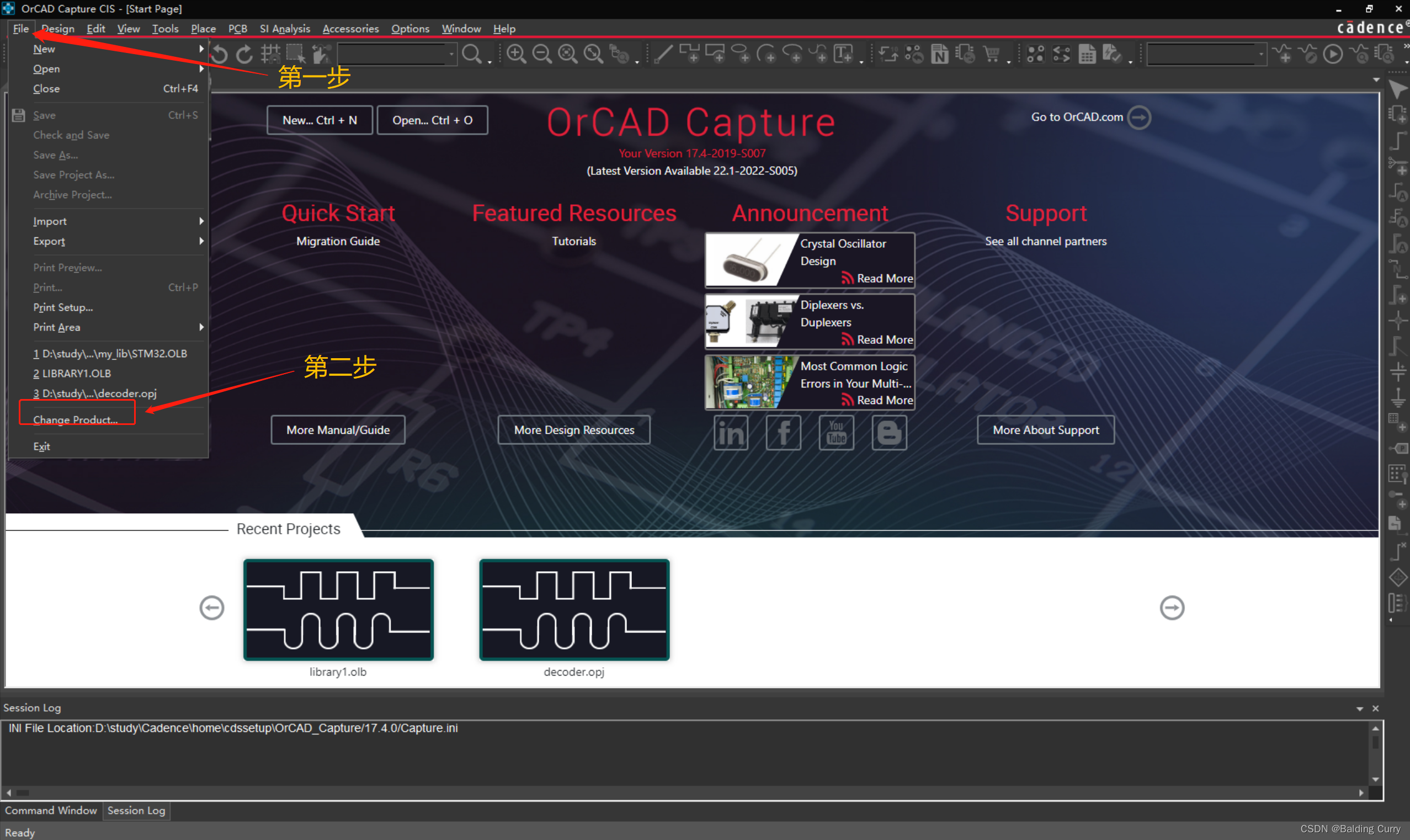
Task: Open the library1.olb recent project thumbnail
Action: [338, 610]
